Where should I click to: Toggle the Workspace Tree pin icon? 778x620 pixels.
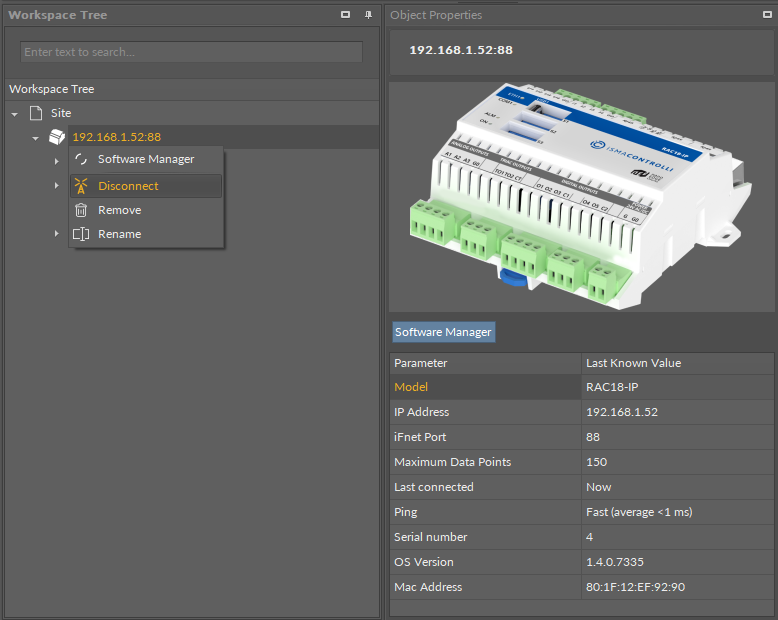tap(368, 15)
